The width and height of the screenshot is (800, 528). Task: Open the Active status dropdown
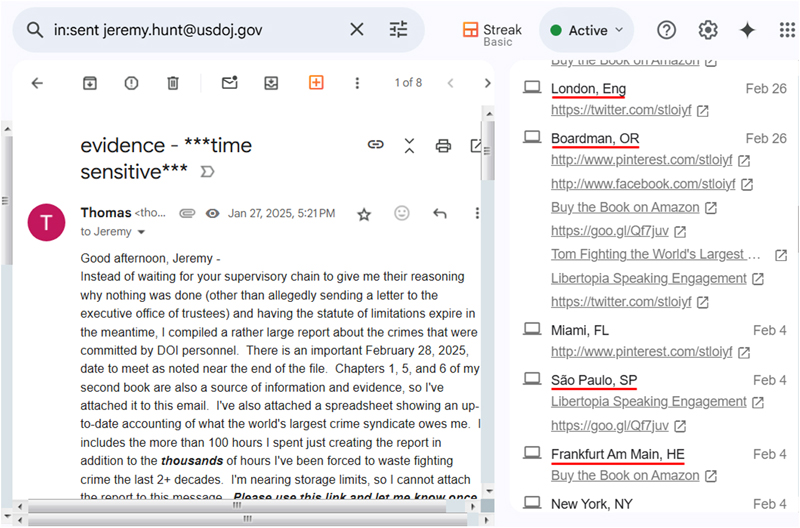586,30
